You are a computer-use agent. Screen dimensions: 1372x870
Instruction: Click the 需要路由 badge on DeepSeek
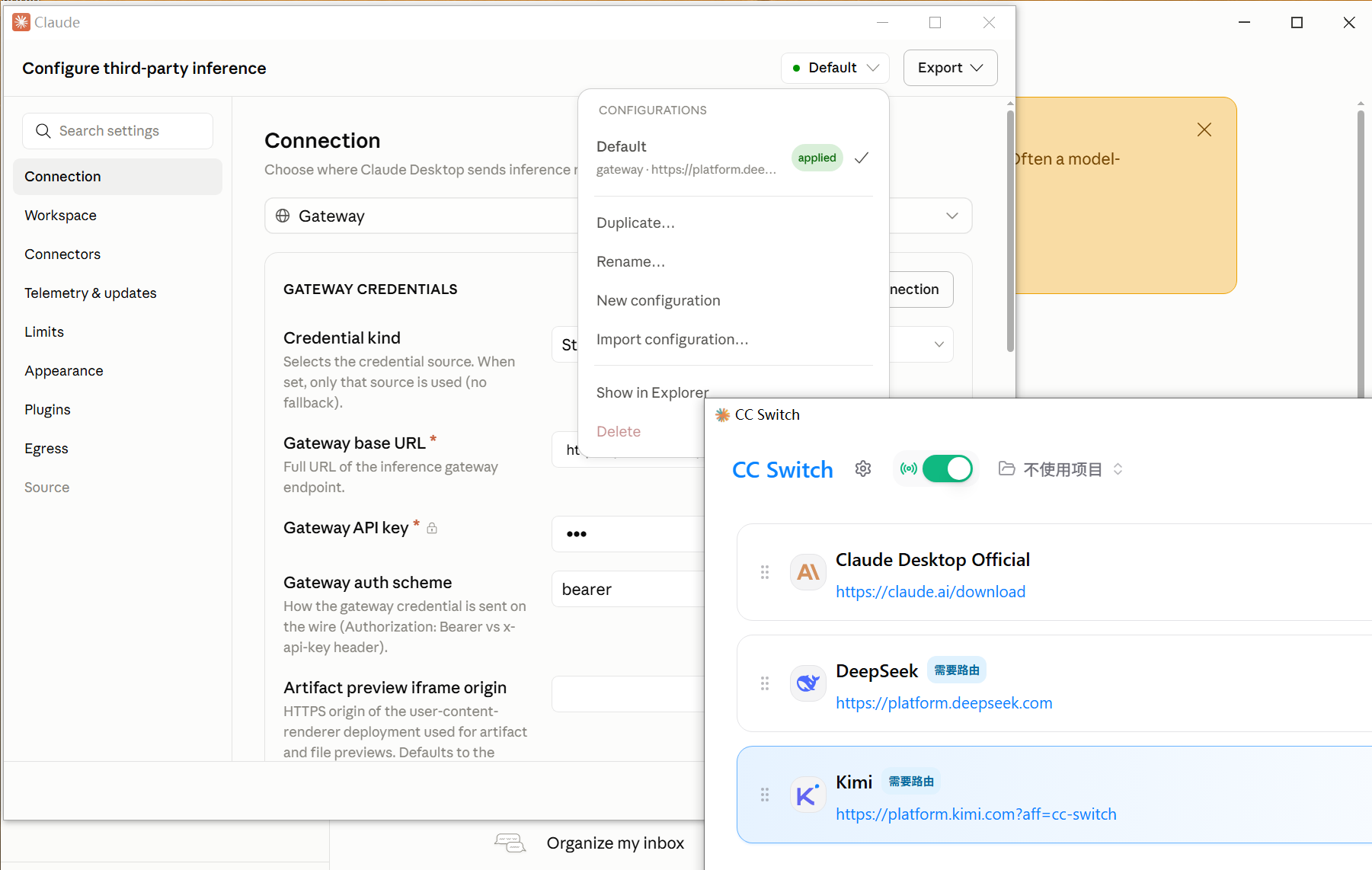[957, 670]
